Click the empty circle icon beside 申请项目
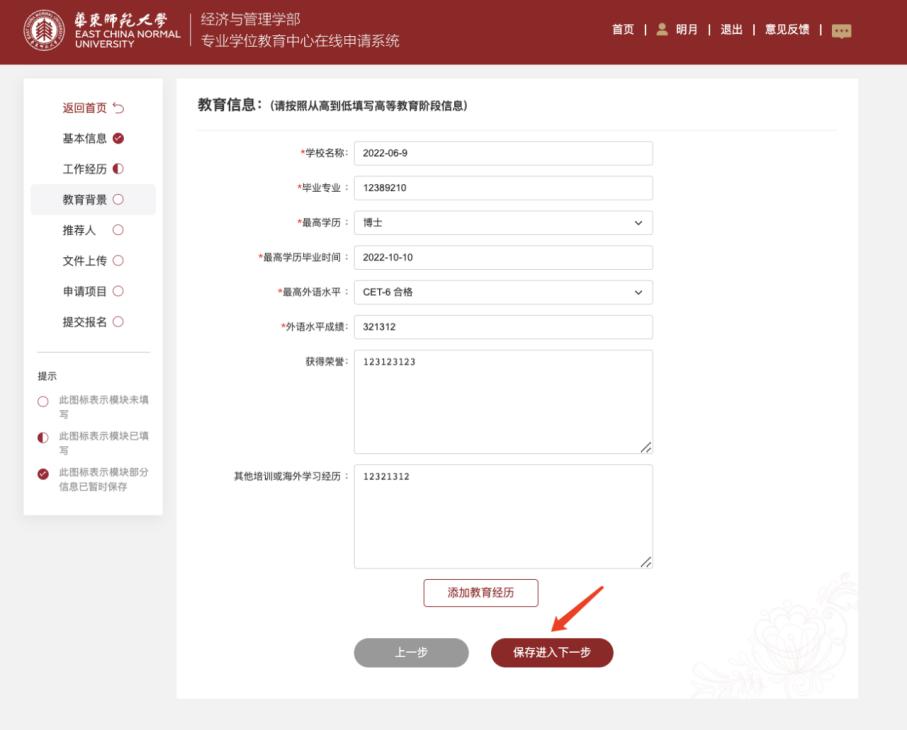Screen dimensions: 907x730 pos(119,291)
